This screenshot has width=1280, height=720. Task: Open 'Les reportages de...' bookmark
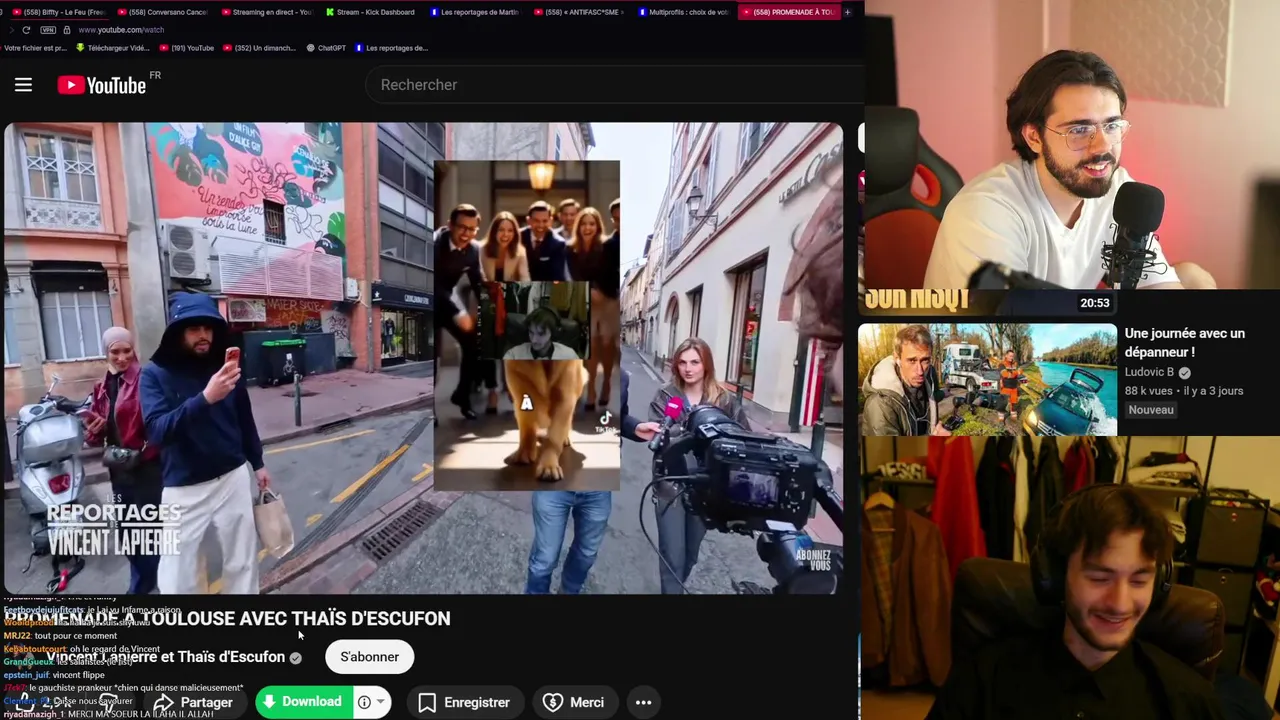pyautogui.click(x=391, y=48)
